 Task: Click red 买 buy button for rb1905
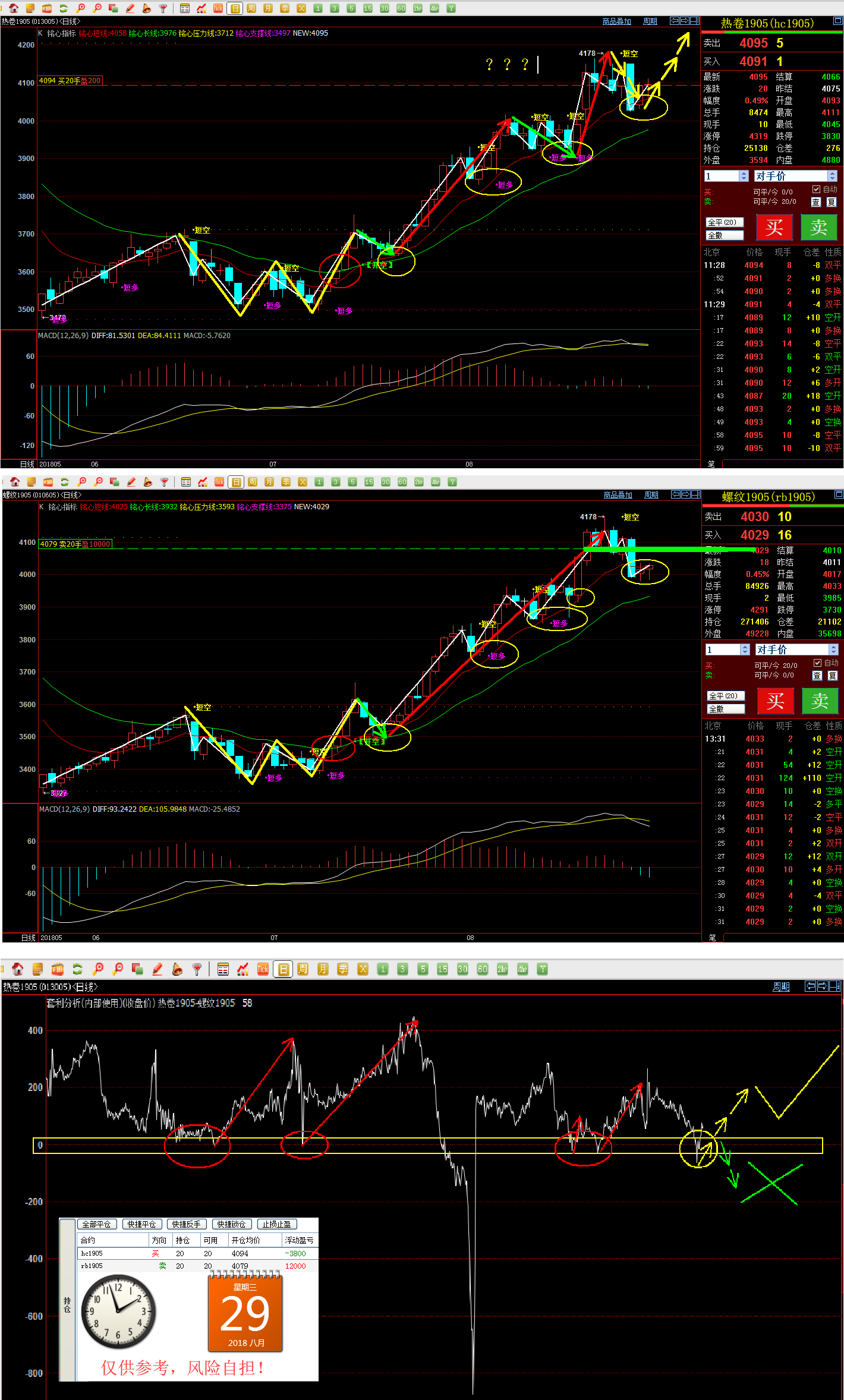775,701
